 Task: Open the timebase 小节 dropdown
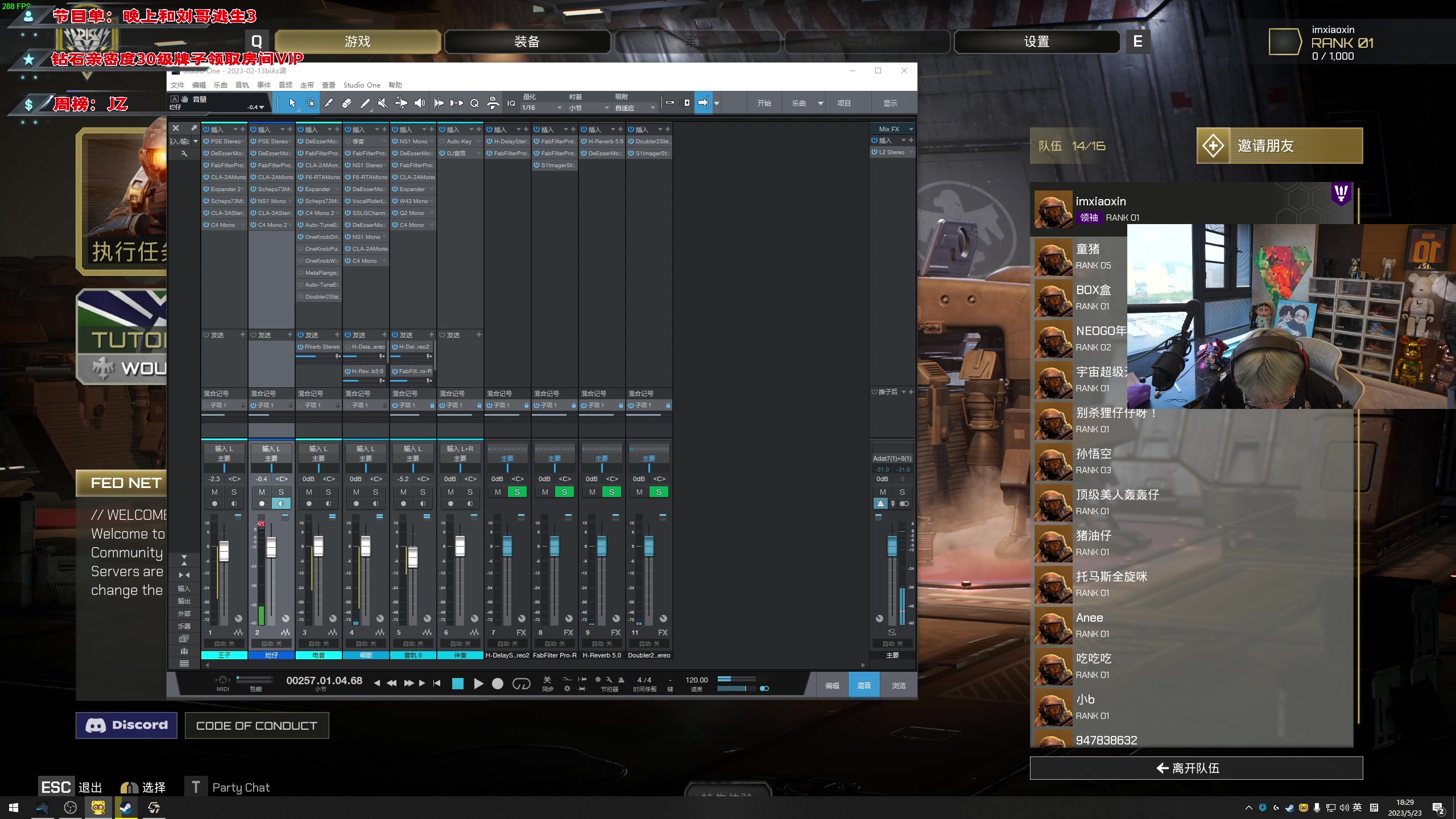(x=589, y=107)
